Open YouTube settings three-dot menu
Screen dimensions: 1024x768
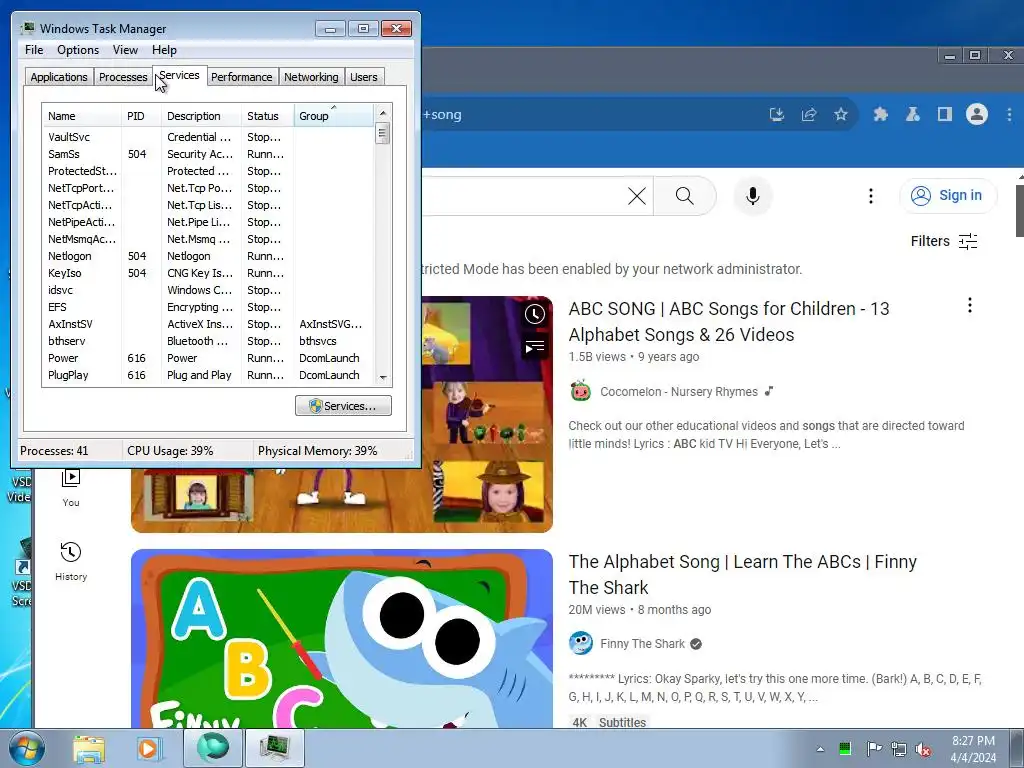click(871, 196)
